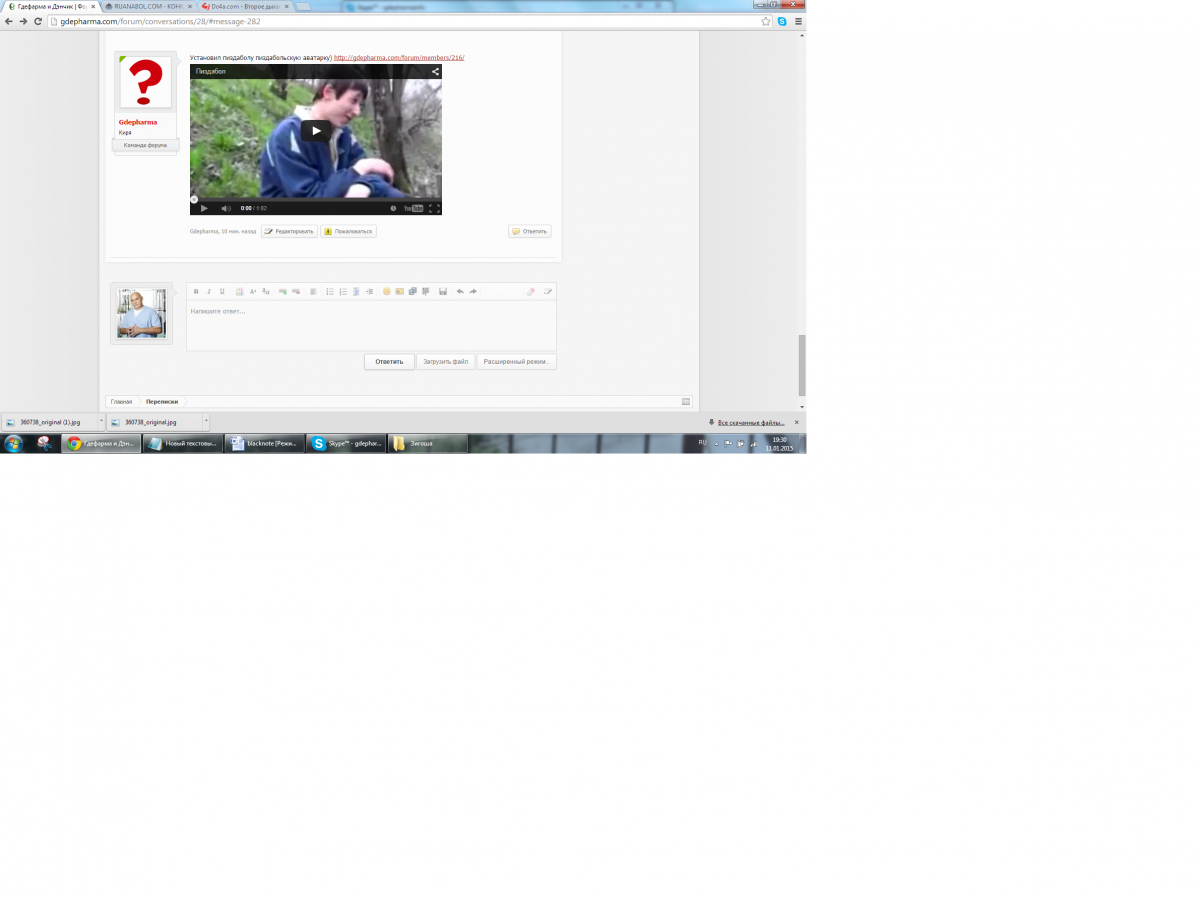Viewport: 1200px width, 900px height.
Task: Click the share icon on video
Action: tap(435, 72)
